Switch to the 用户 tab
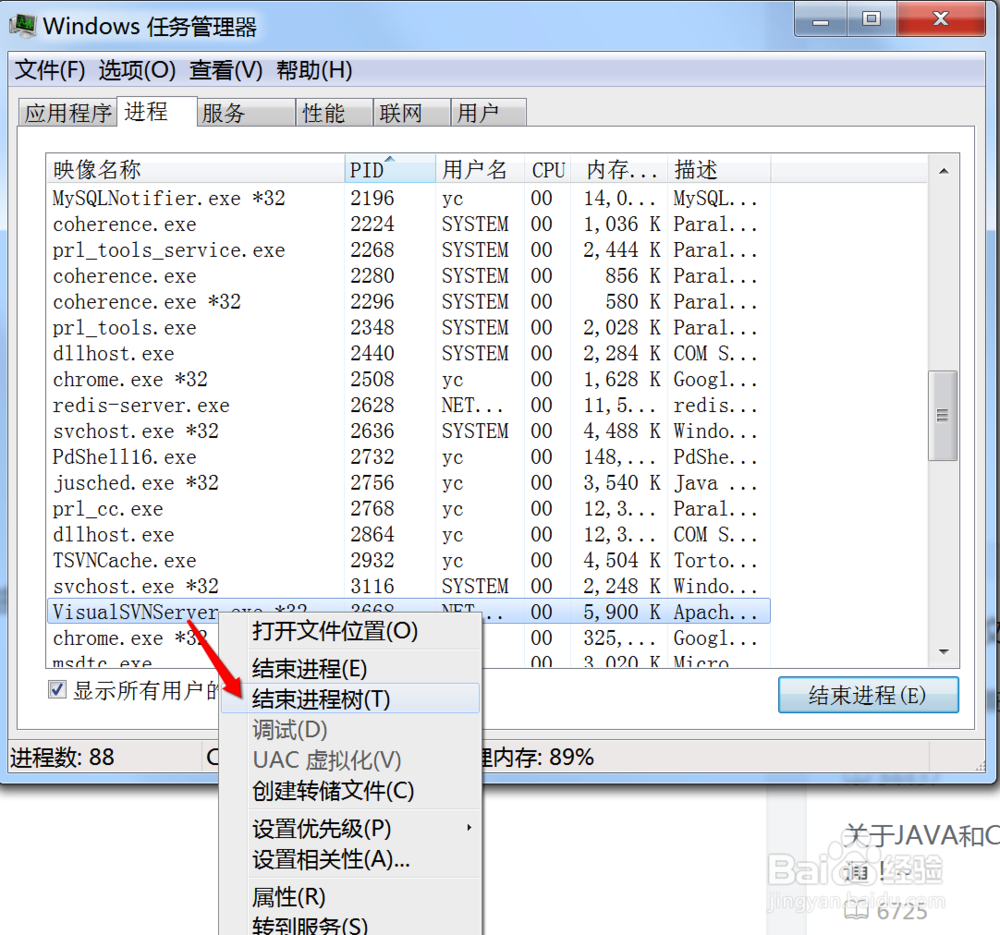This screenshot has width=1000, height=935. [489, 113]
